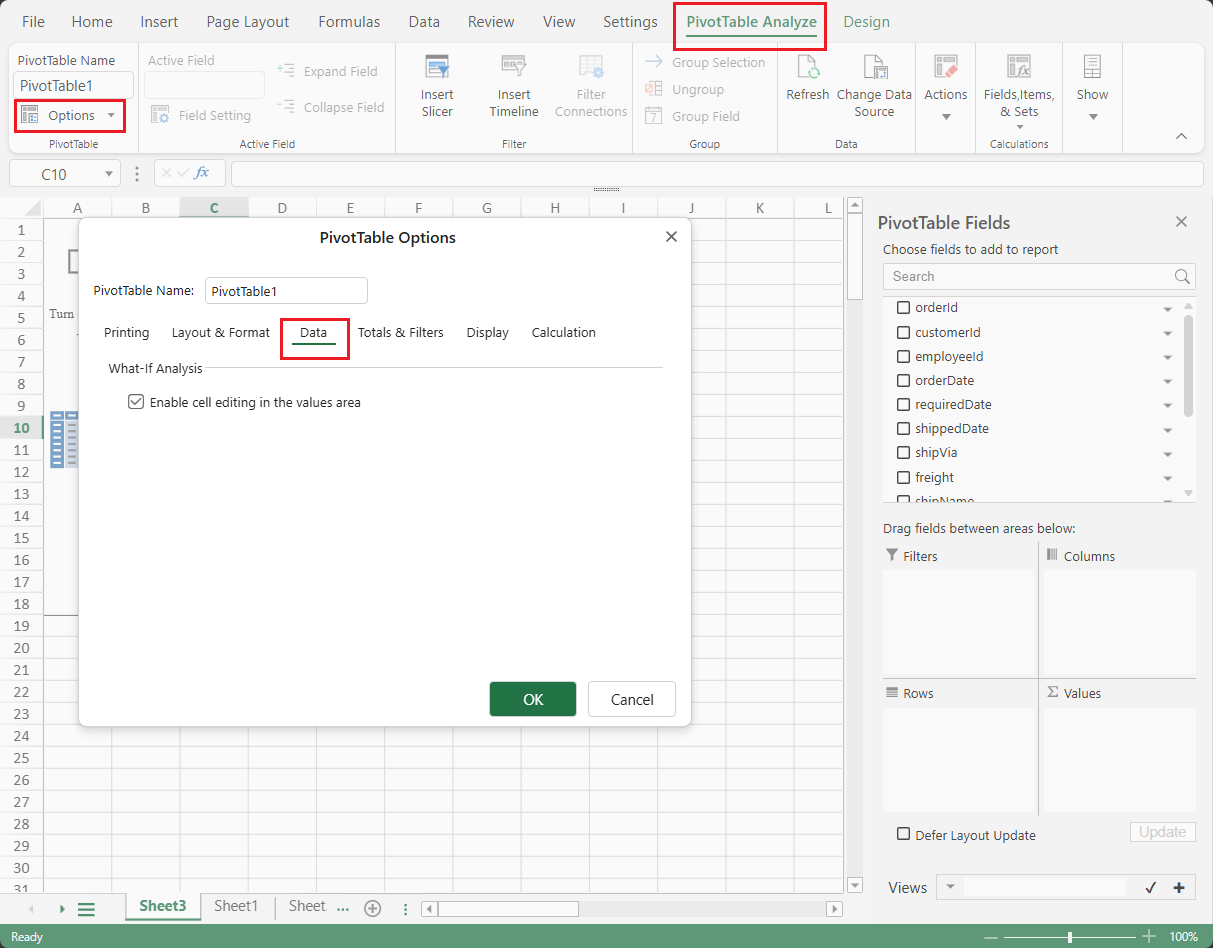Image resolution: width=1213 pixels, height=948 pixels.
Task: Open the File menu
Action: click(x=33, y=22)
